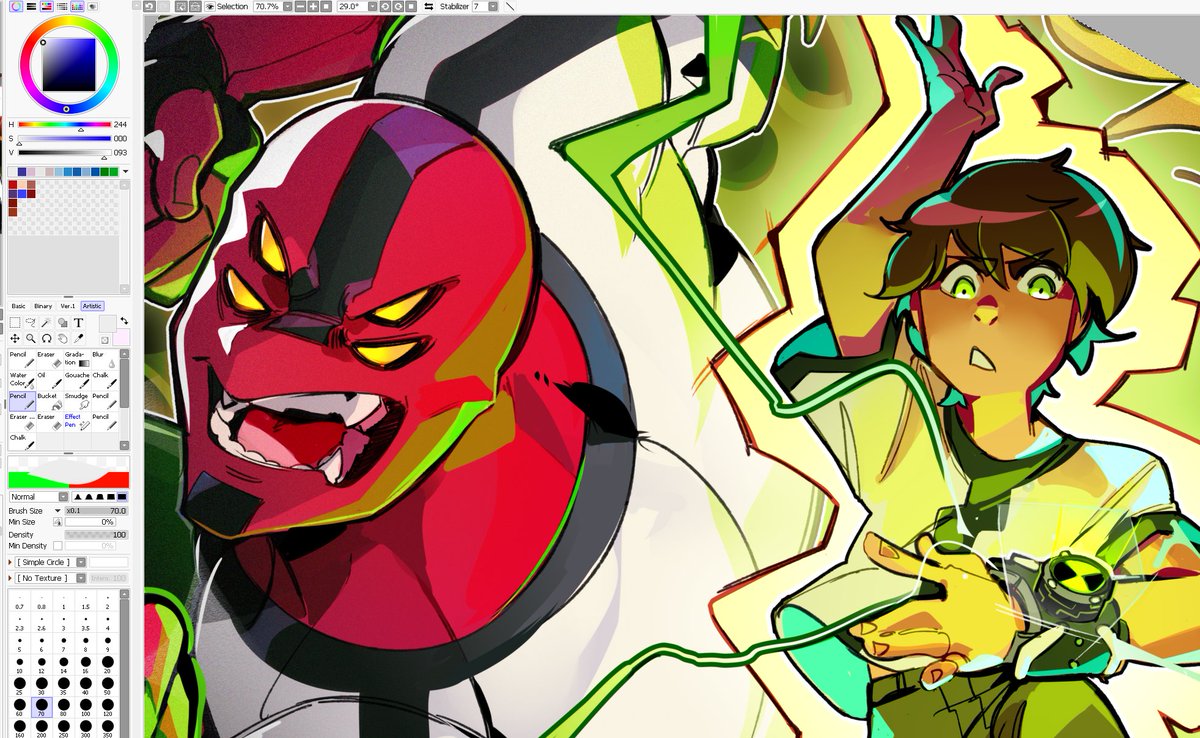Switch to the Basic tool tab

[18, 306]
